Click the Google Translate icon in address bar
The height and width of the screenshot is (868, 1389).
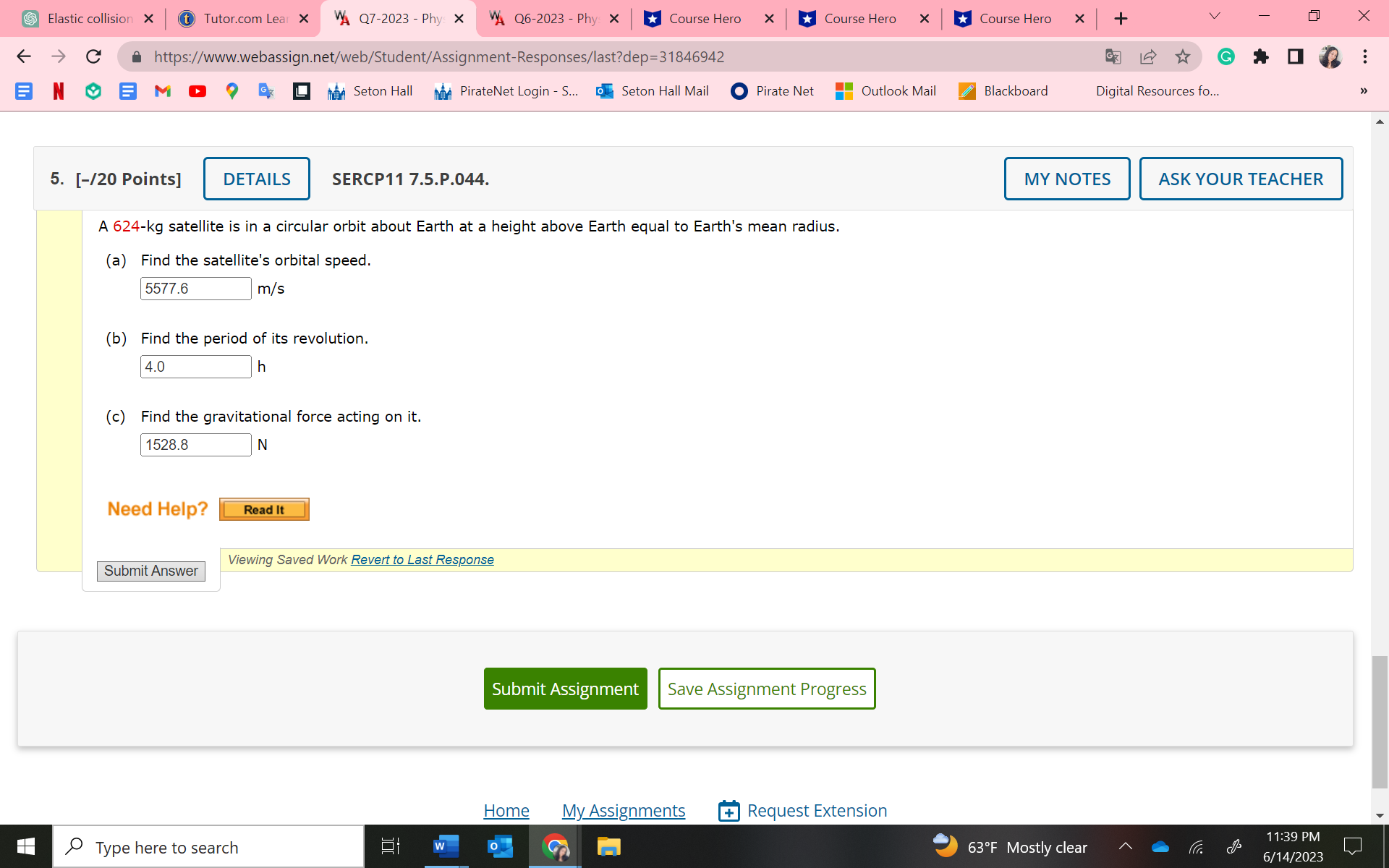[x=1113, y=56]
